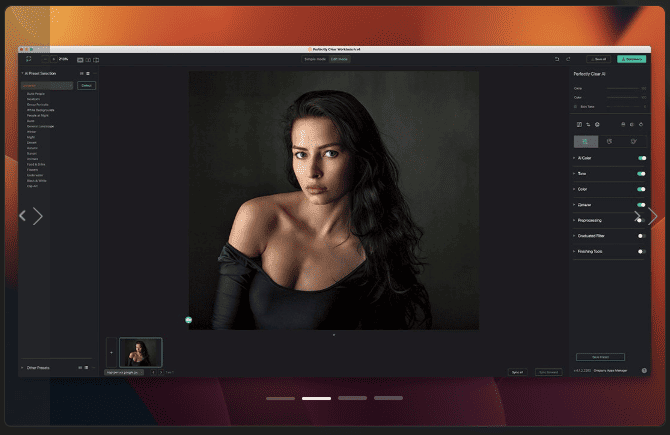670x435 pixels.
Task: Expand the Other Presets section
Action: 22,367
